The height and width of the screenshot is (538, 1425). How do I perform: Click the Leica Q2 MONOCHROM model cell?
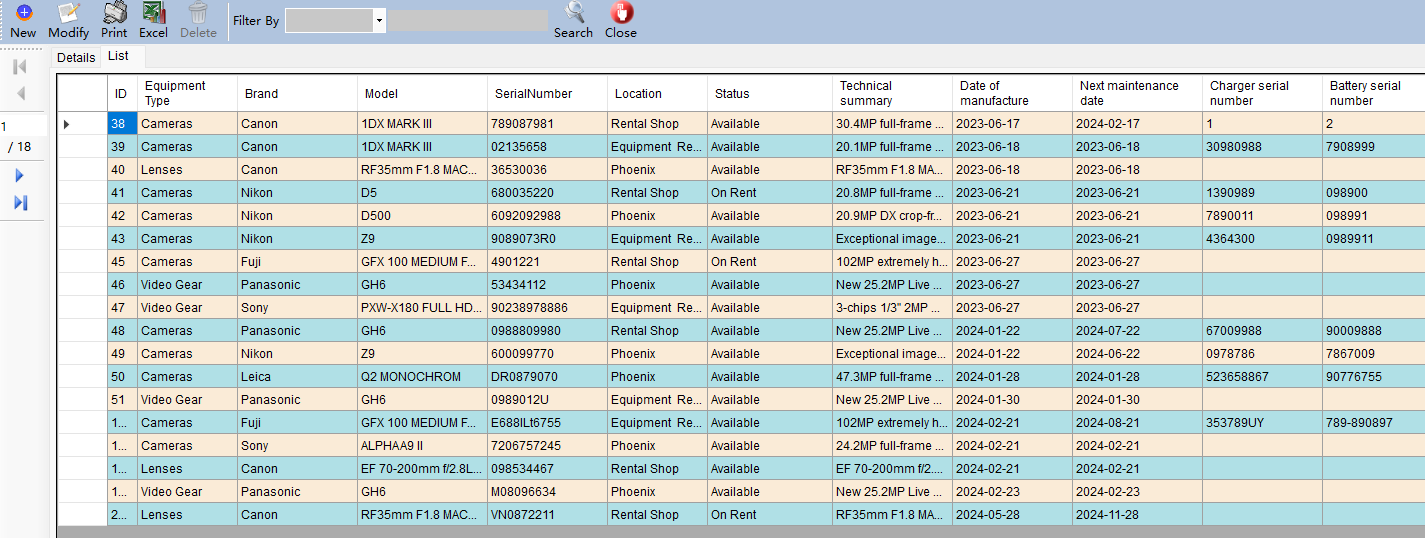(421, 377)
